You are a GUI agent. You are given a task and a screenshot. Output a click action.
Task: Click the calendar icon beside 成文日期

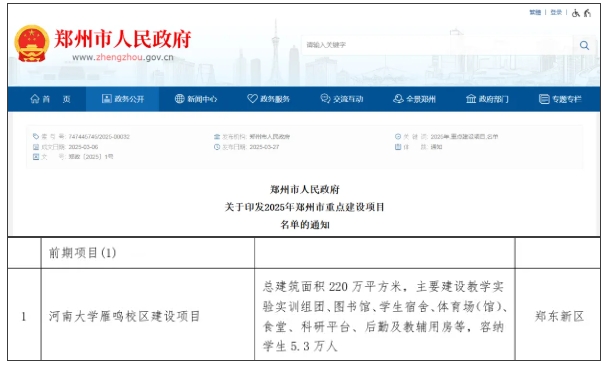36,147
